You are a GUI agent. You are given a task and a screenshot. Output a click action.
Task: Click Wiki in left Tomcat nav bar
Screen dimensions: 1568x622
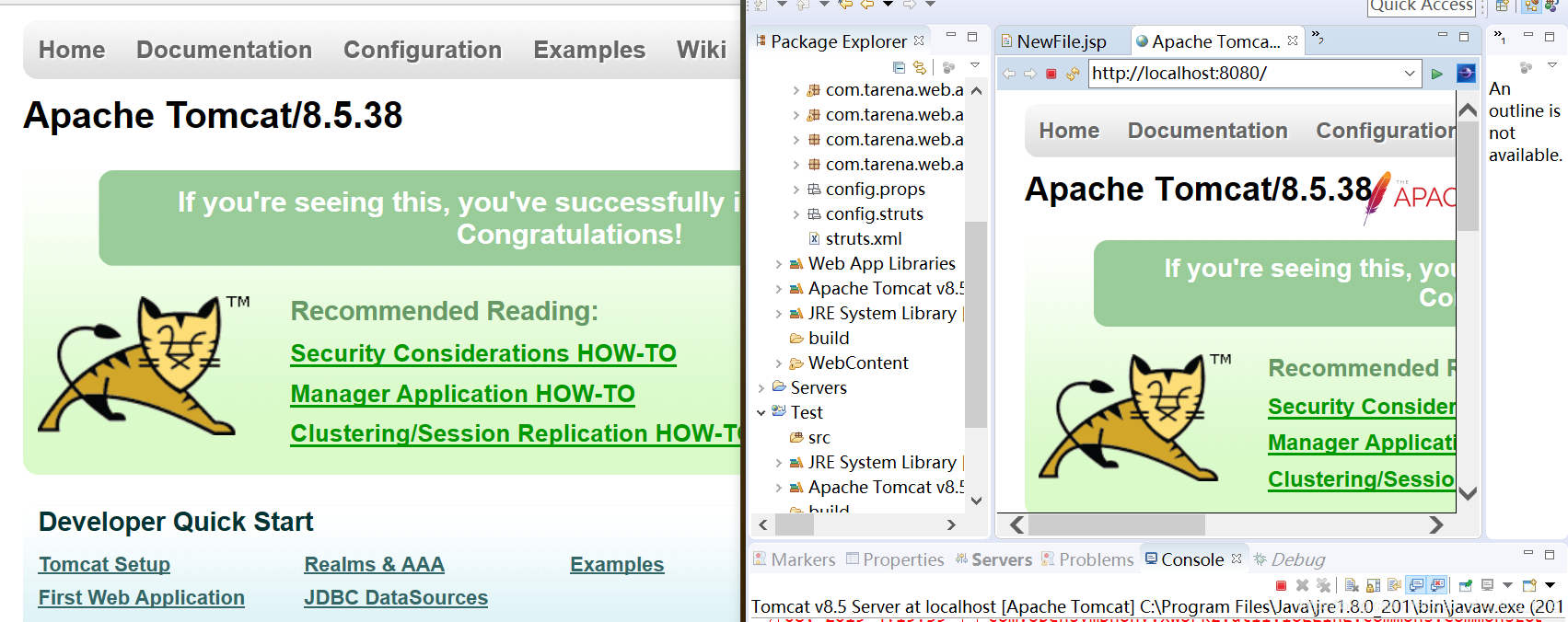point(702,50)
